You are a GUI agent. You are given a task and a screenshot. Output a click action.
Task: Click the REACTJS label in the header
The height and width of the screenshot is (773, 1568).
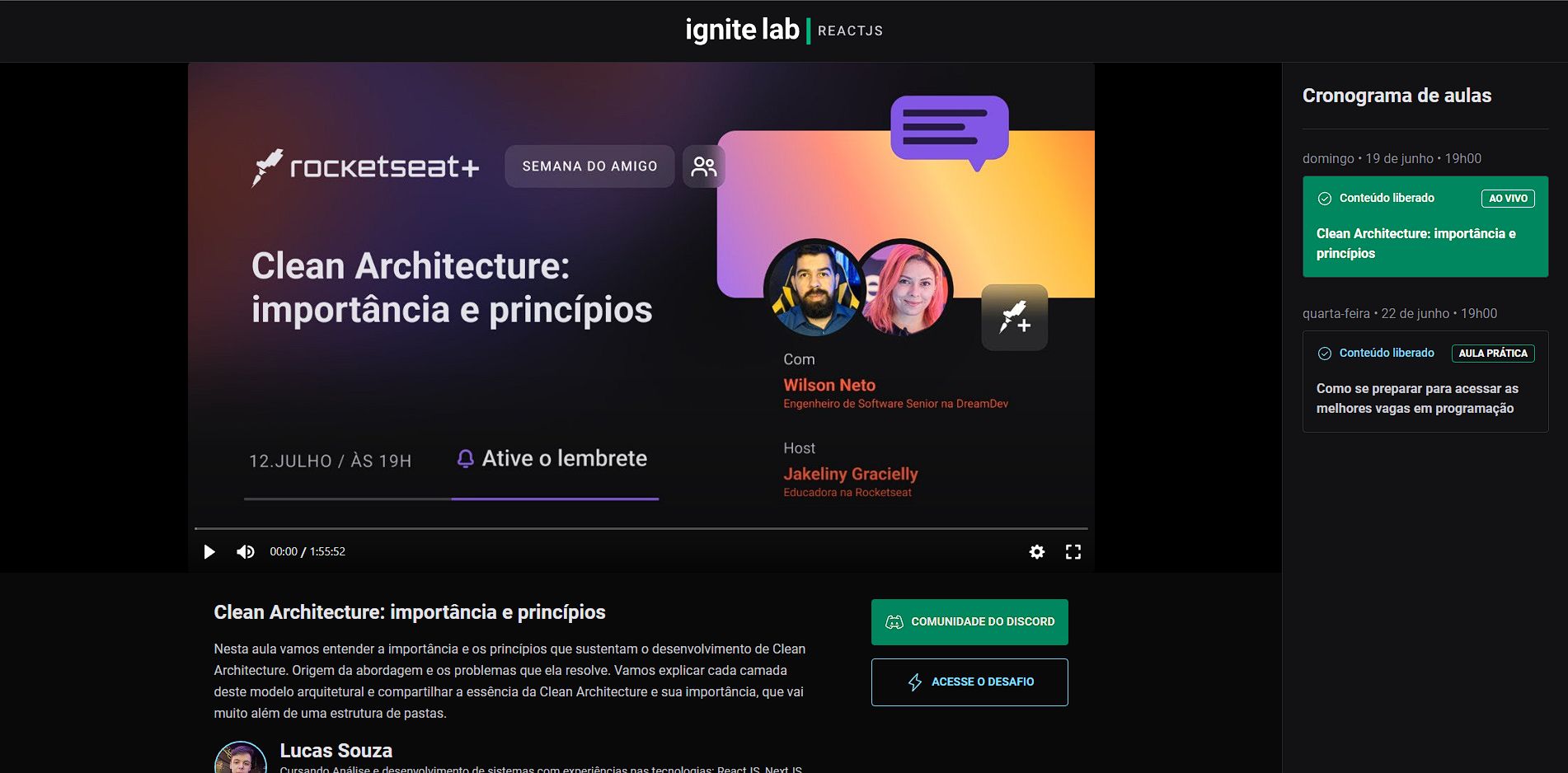point(850,31)
